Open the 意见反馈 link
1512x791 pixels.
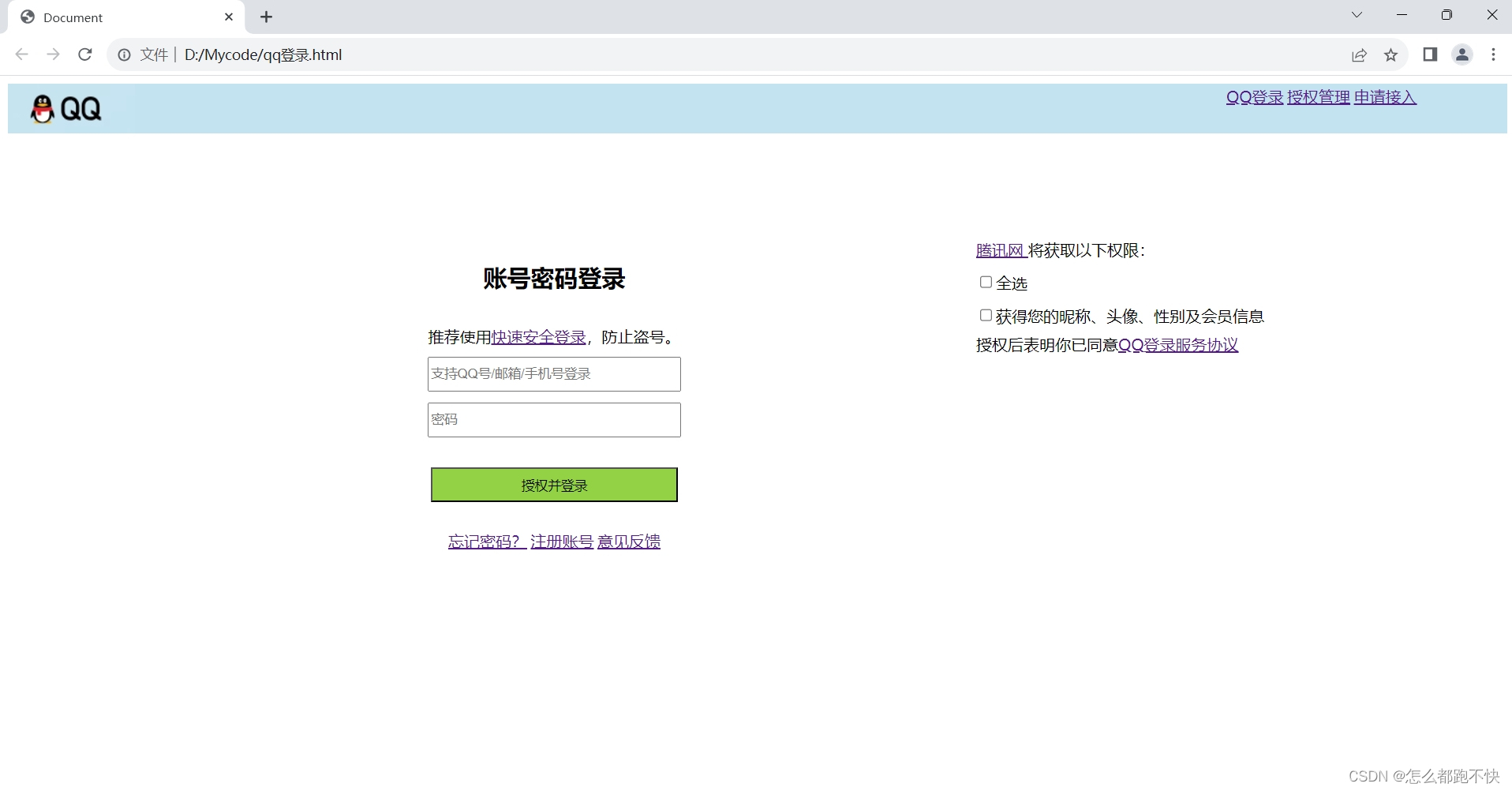(x=629, y=542)
